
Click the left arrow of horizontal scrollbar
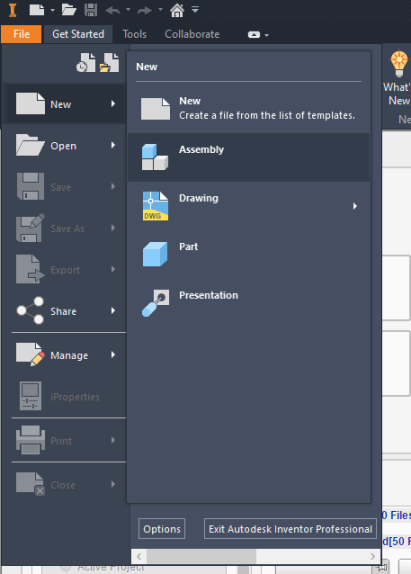tap(139, 556)
